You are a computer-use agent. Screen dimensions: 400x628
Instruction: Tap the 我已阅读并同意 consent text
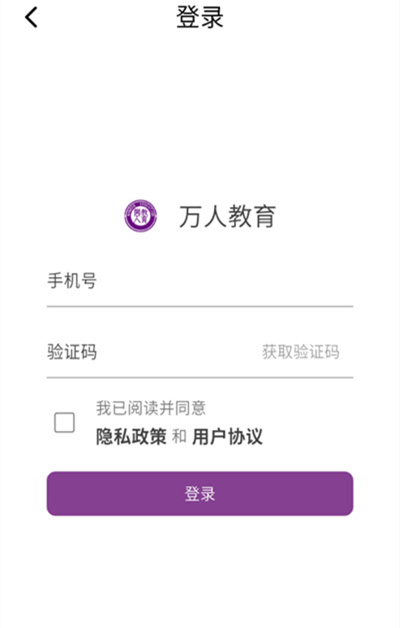[x=151, y=408]
